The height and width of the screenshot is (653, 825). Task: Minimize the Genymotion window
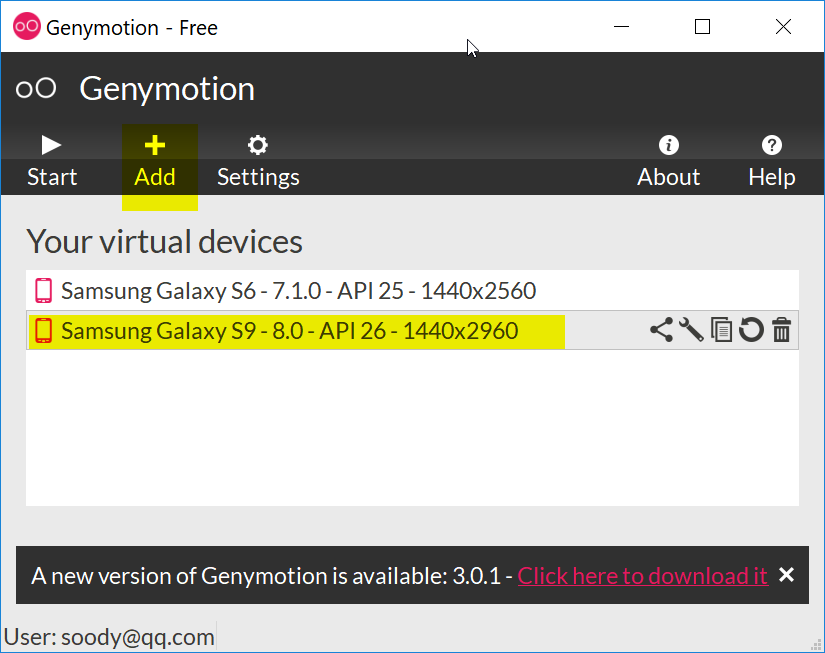(621, 27)
